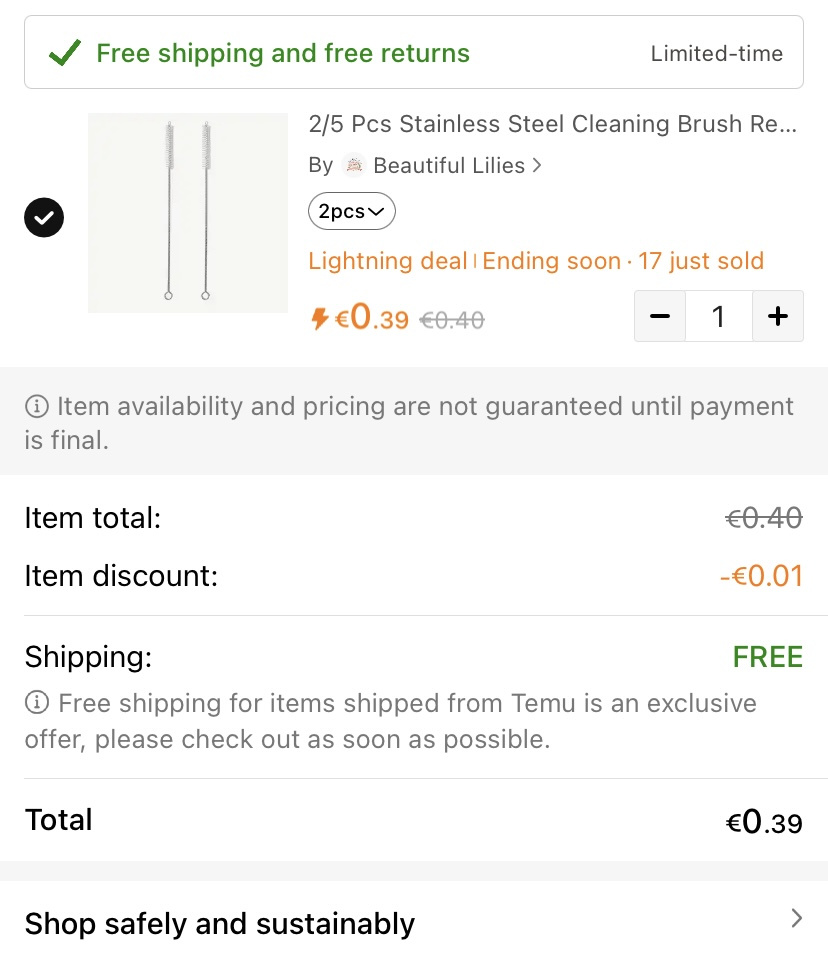Click the green free shipping checkmark icon
The height and width of the screenshot is (959, 828).
click(65, 53)
